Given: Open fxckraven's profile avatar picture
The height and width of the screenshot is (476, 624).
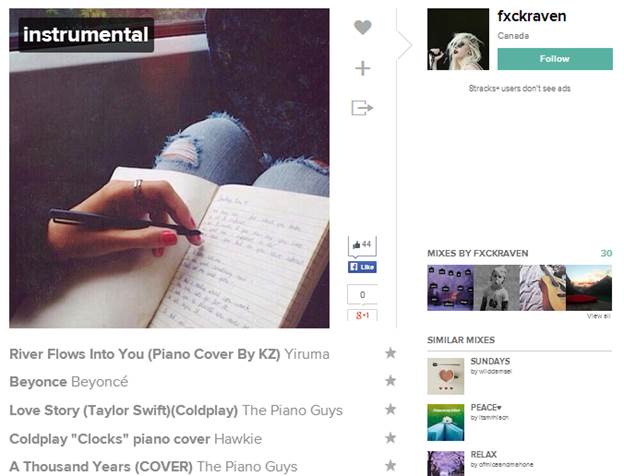Looking at the screenshot, I should [458, 39].
